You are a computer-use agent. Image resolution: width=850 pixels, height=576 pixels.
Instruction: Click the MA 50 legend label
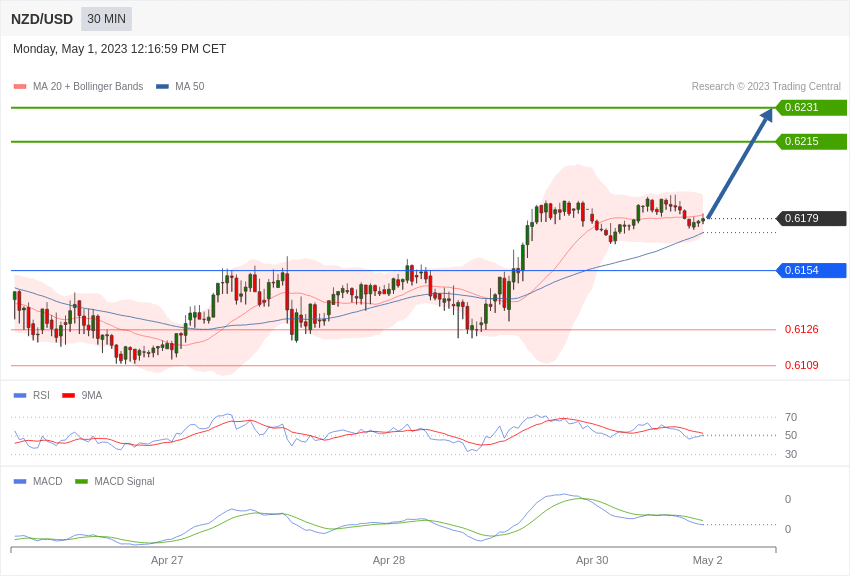190,86
